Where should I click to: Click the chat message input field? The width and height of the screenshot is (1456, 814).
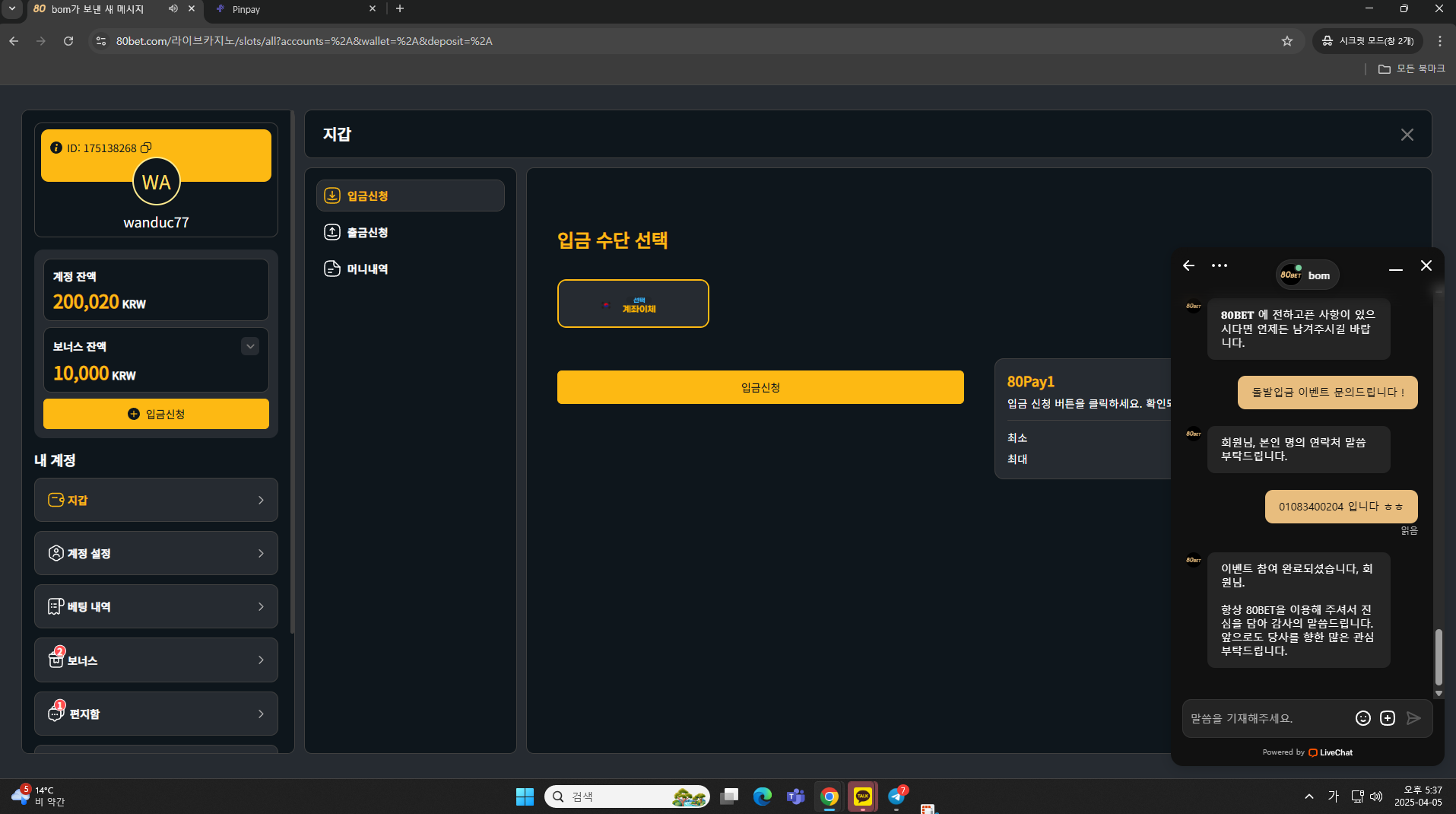[1266, 718]
